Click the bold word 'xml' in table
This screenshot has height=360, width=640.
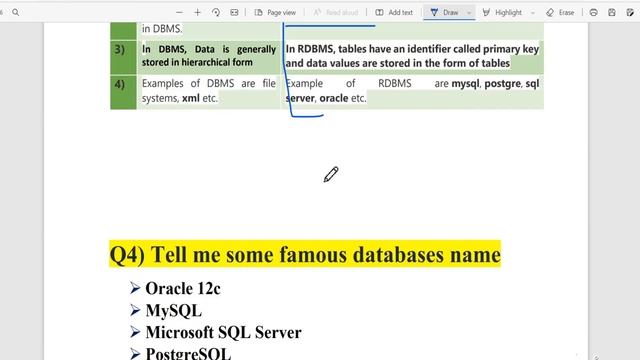pos(191,98)
